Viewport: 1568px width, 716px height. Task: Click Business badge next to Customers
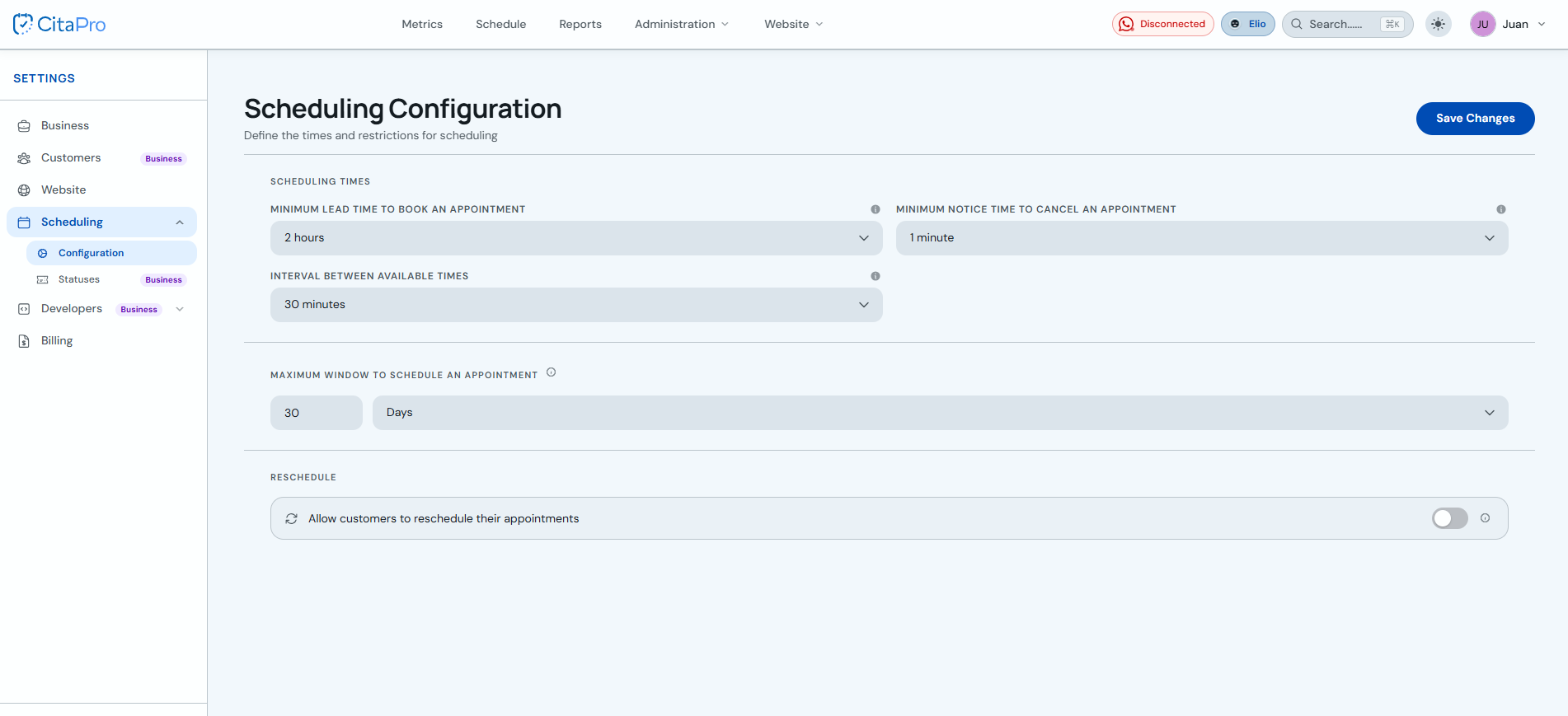(163, 159)
